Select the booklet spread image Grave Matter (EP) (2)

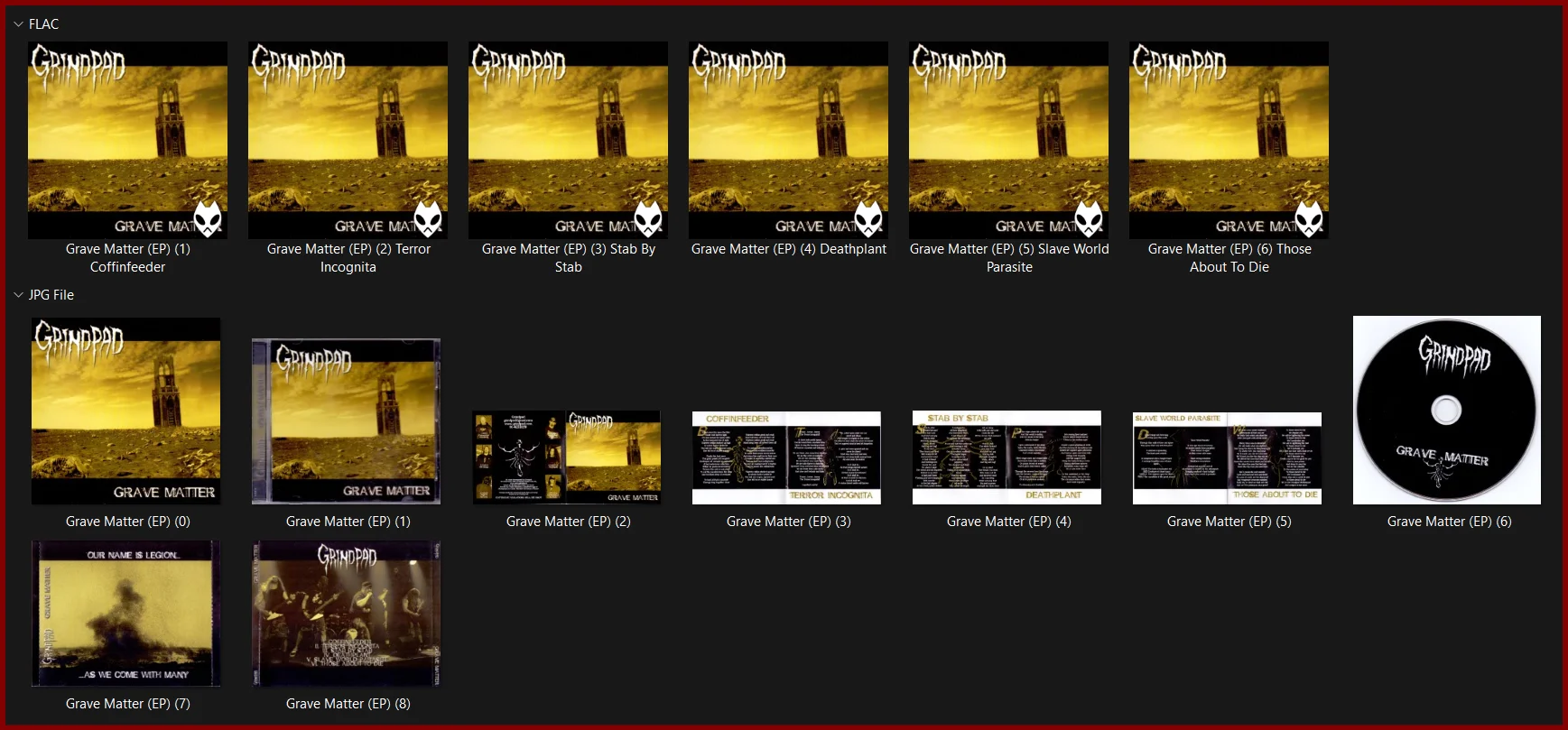[x=567, y=457]
